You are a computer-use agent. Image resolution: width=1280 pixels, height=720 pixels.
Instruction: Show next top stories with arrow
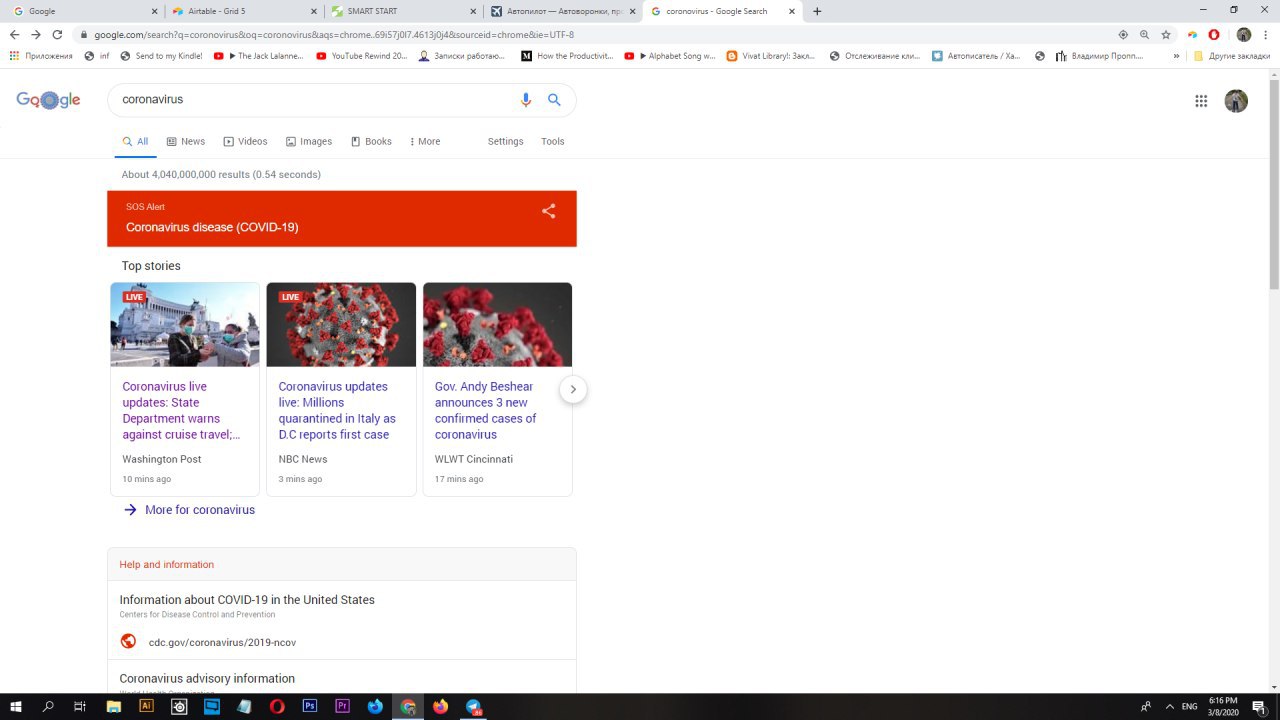tap(573, 389)
